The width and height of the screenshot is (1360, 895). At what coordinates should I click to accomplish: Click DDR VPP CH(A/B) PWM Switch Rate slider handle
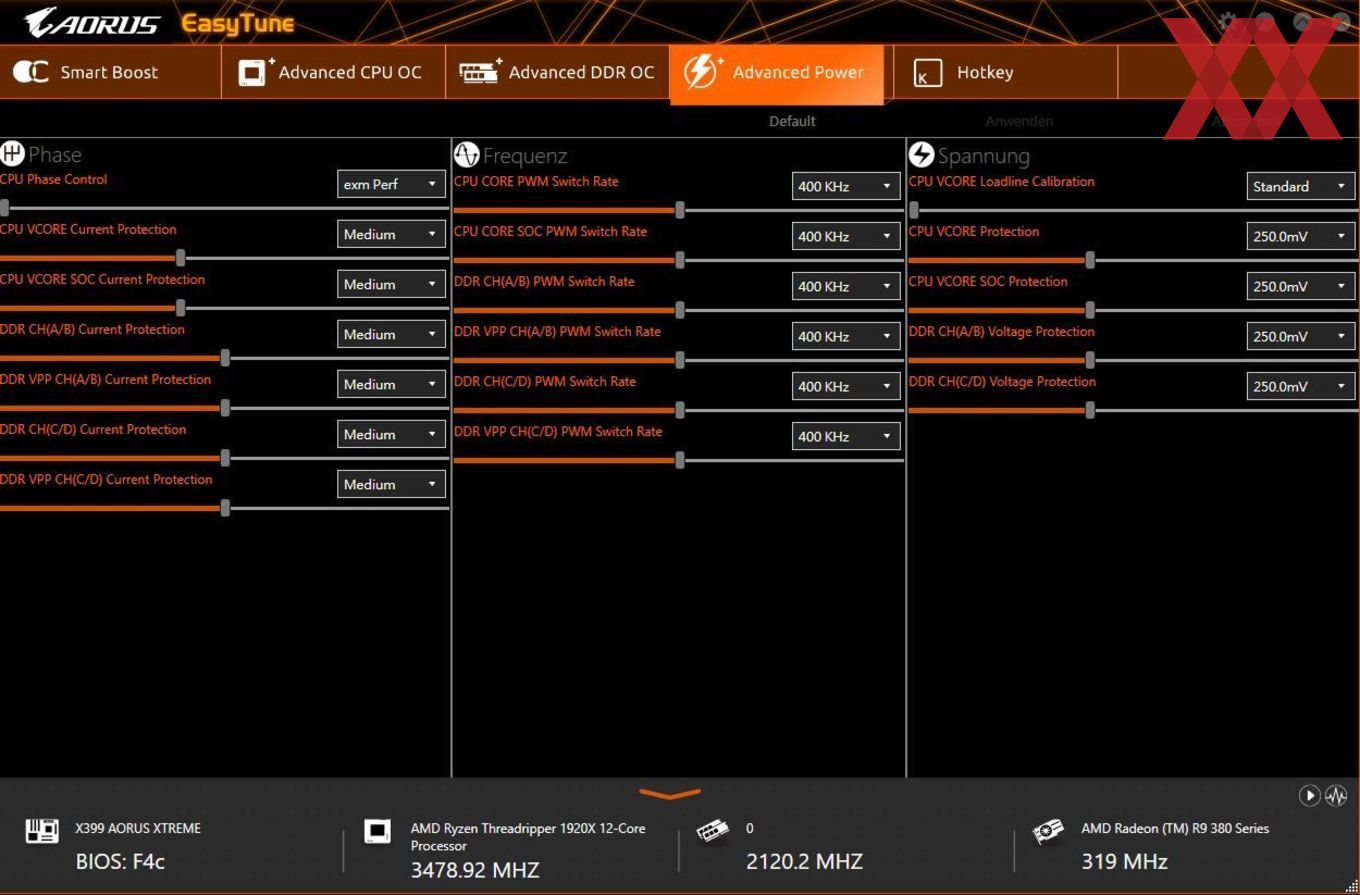680,360
